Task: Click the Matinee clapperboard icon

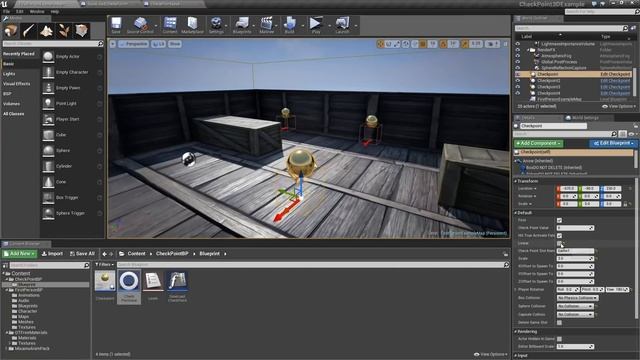Action: coord(267,24)
